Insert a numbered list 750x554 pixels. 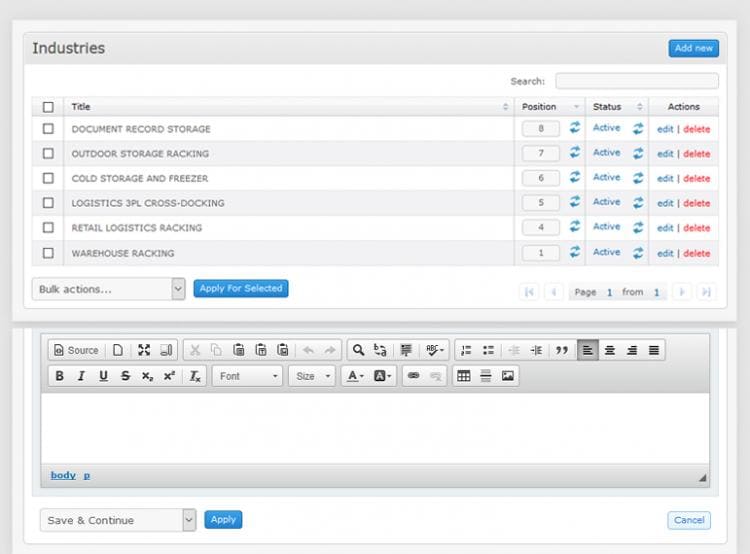(x=466, y=350)
